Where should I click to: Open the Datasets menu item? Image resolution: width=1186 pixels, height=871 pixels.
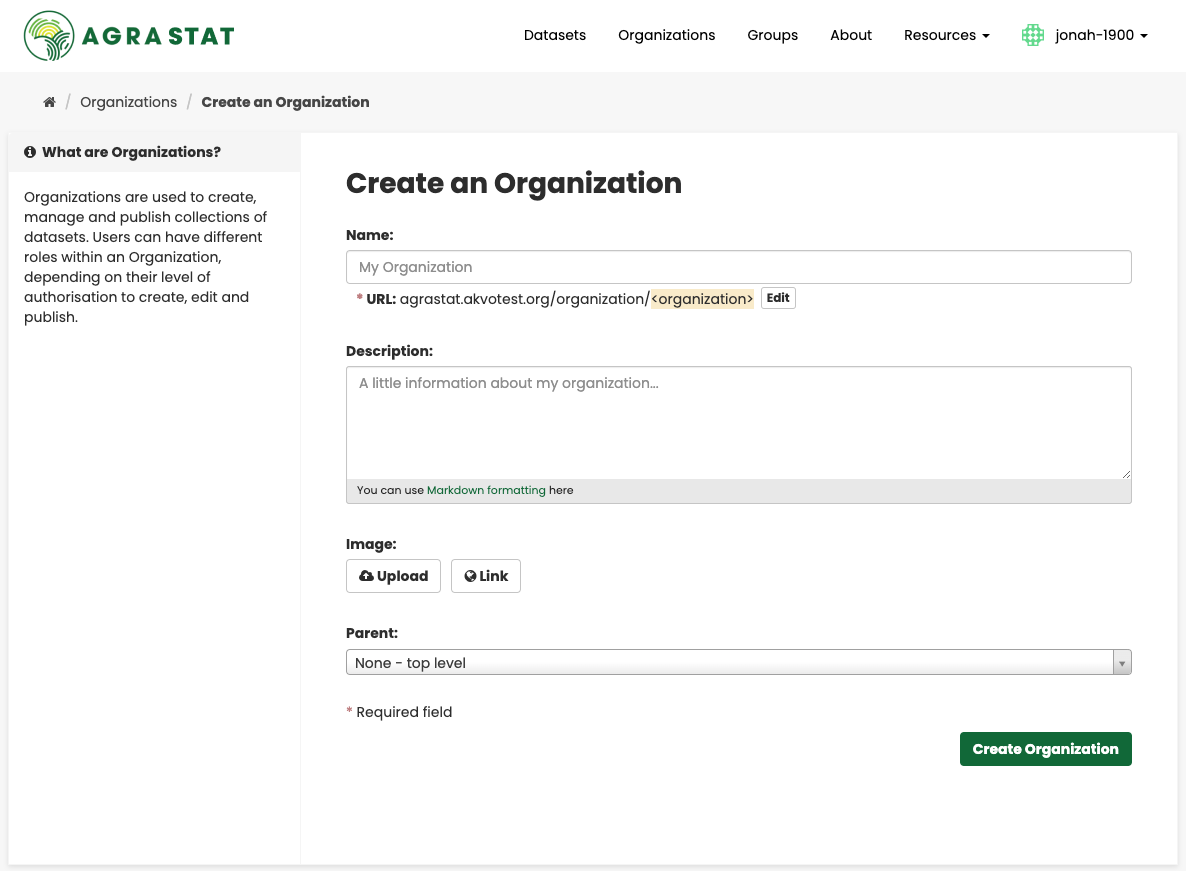554,35
